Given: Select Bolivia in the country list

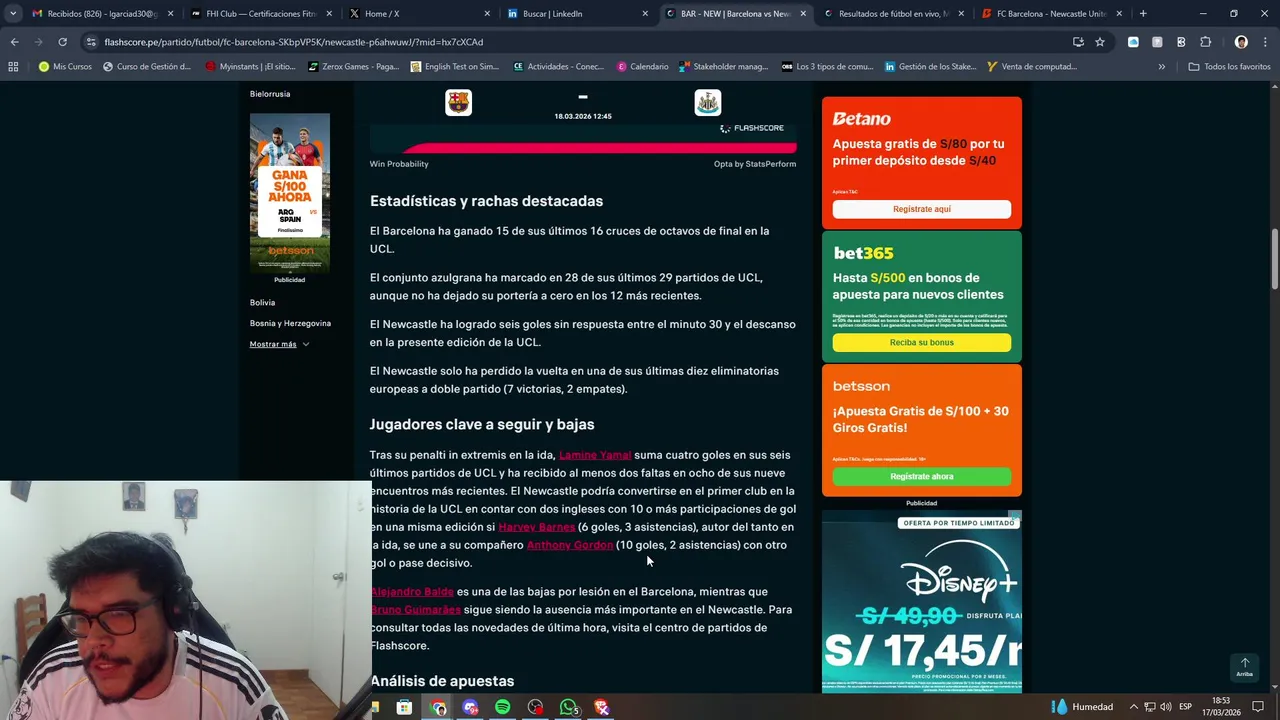Looking at the screenshot, I should click(x=262, y=302).
